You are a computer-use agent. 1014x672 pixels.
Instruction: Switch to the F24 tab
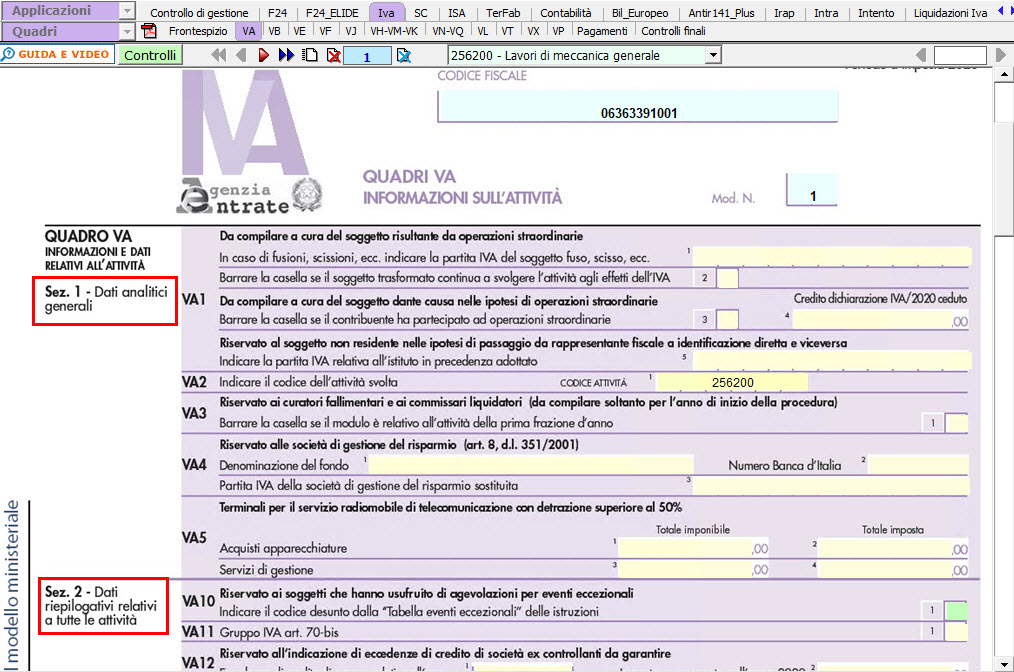tap(277, 13)
